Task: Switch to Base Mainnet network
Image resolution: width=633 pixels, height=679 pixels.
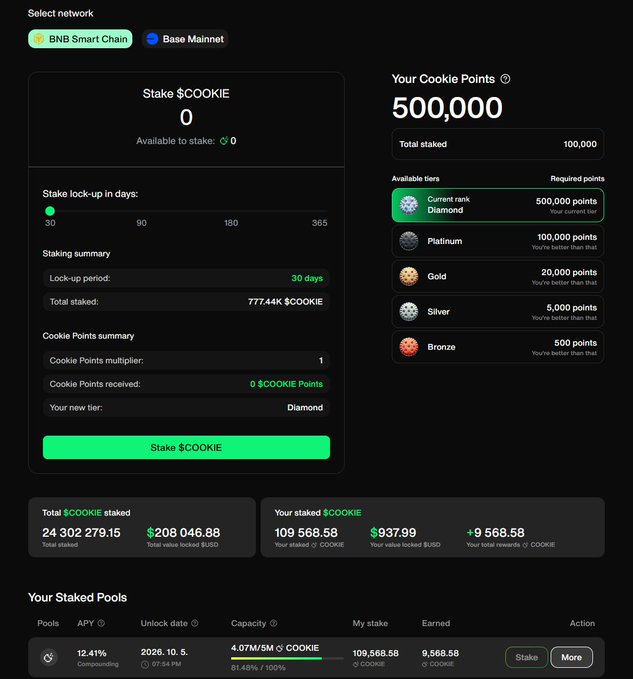Action: (x=185, y=39)
